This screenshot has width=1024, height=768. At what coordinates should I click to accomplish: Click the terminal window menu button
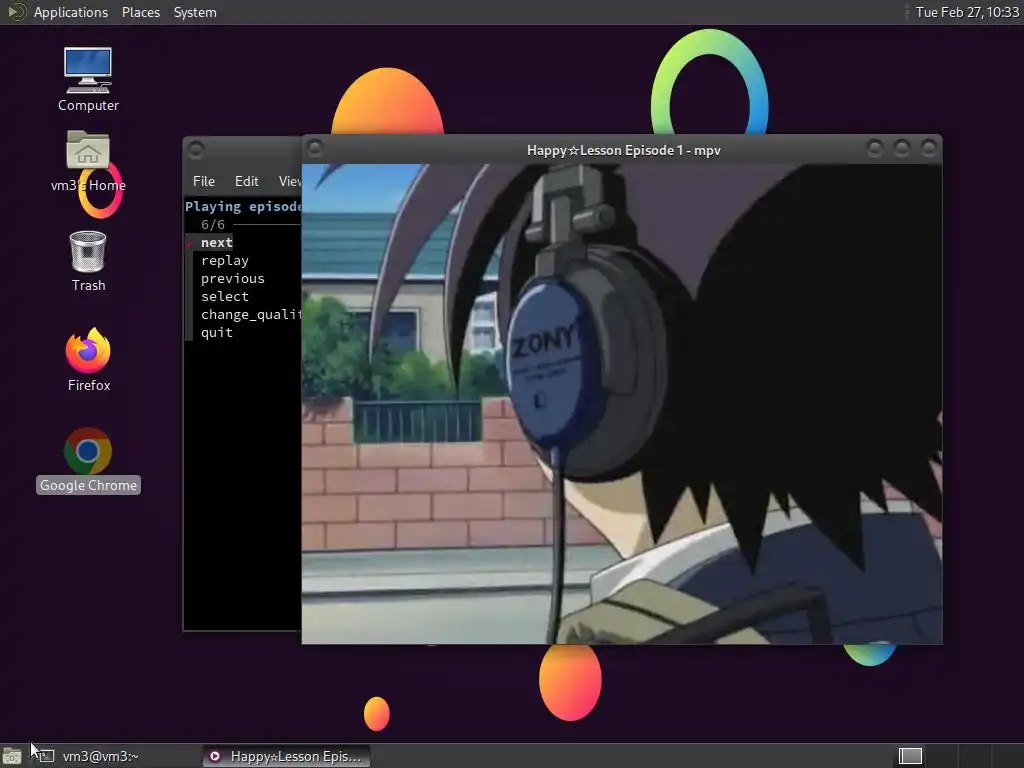pyautogui.click(x=196, y=150)
